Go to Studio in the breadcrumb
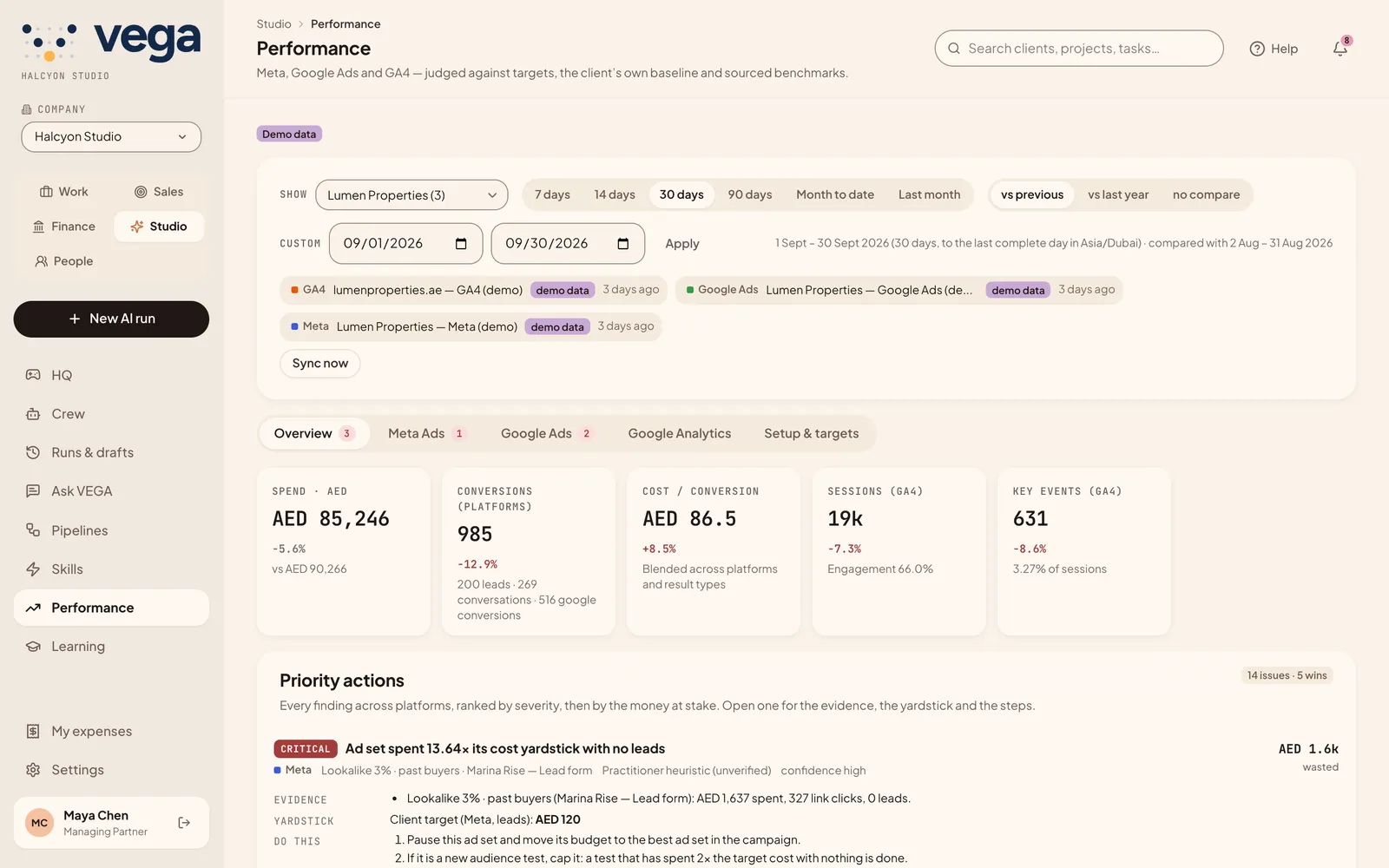 click(x=273, y=24)
